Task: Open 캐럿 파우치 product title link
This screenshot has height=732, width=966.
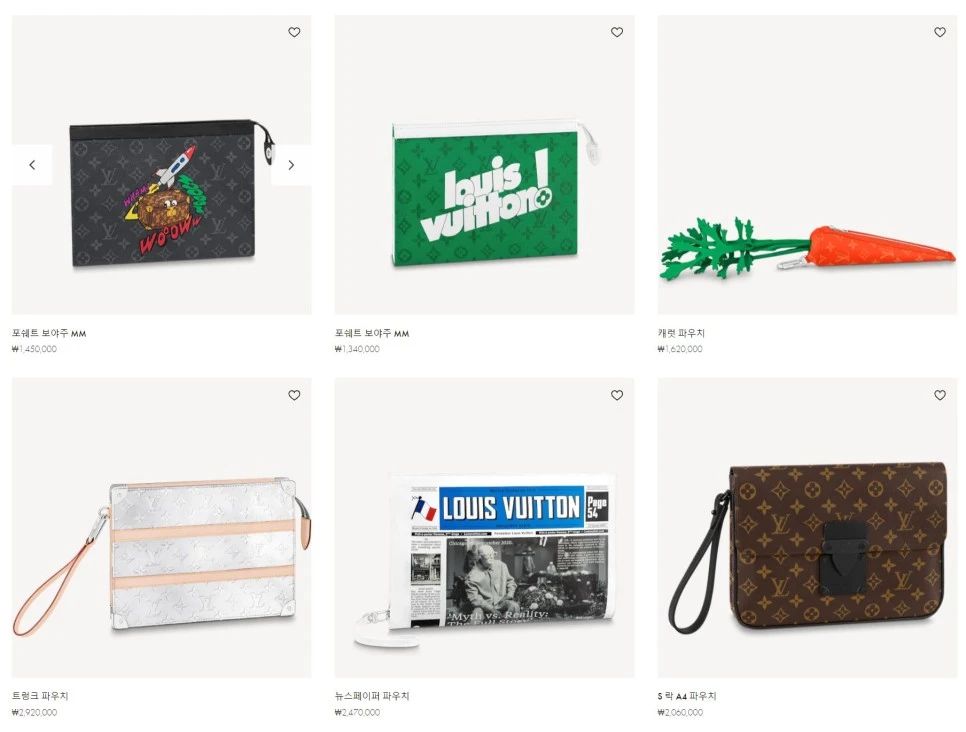Action: 681,333
